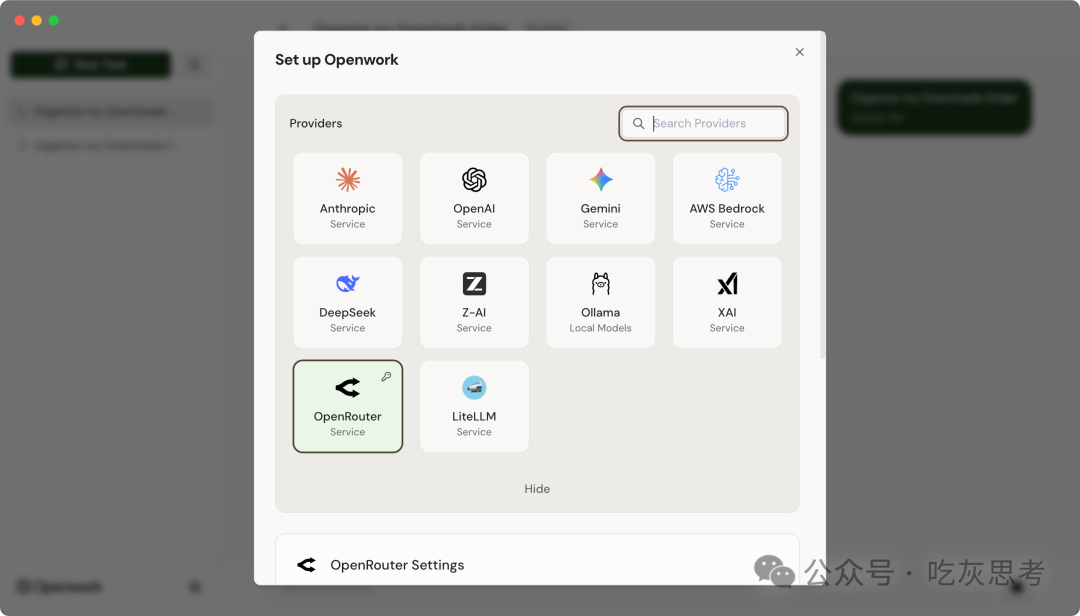
Task: Select the Anthropic provider card
Action: coord(347,198)
